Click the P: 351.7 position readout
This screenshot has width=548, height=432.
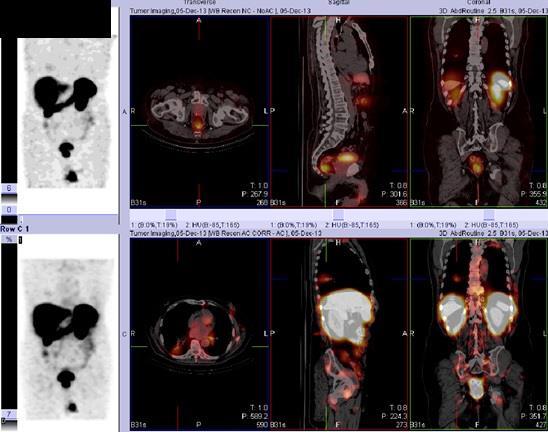(534, 416)
